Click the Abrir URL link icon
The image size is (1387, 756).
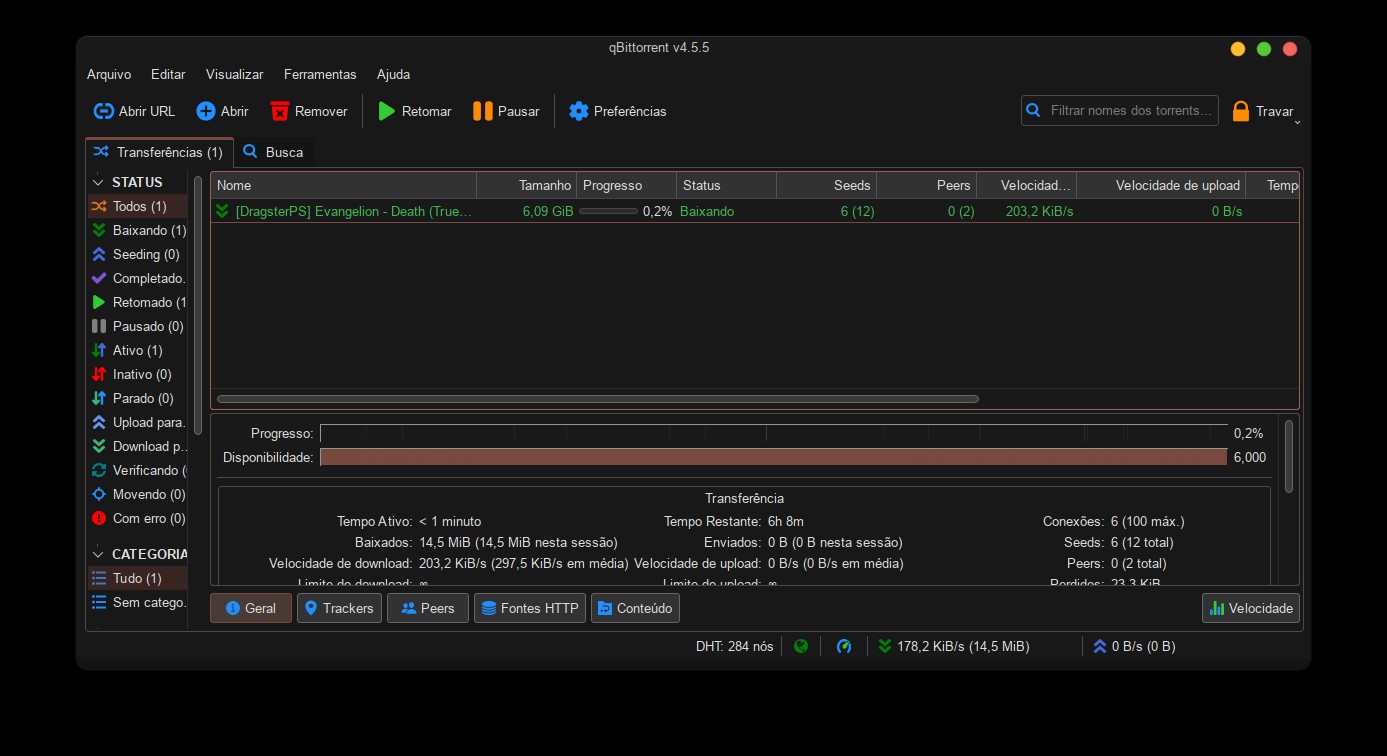pyautogui.click(x=104, y=111)
